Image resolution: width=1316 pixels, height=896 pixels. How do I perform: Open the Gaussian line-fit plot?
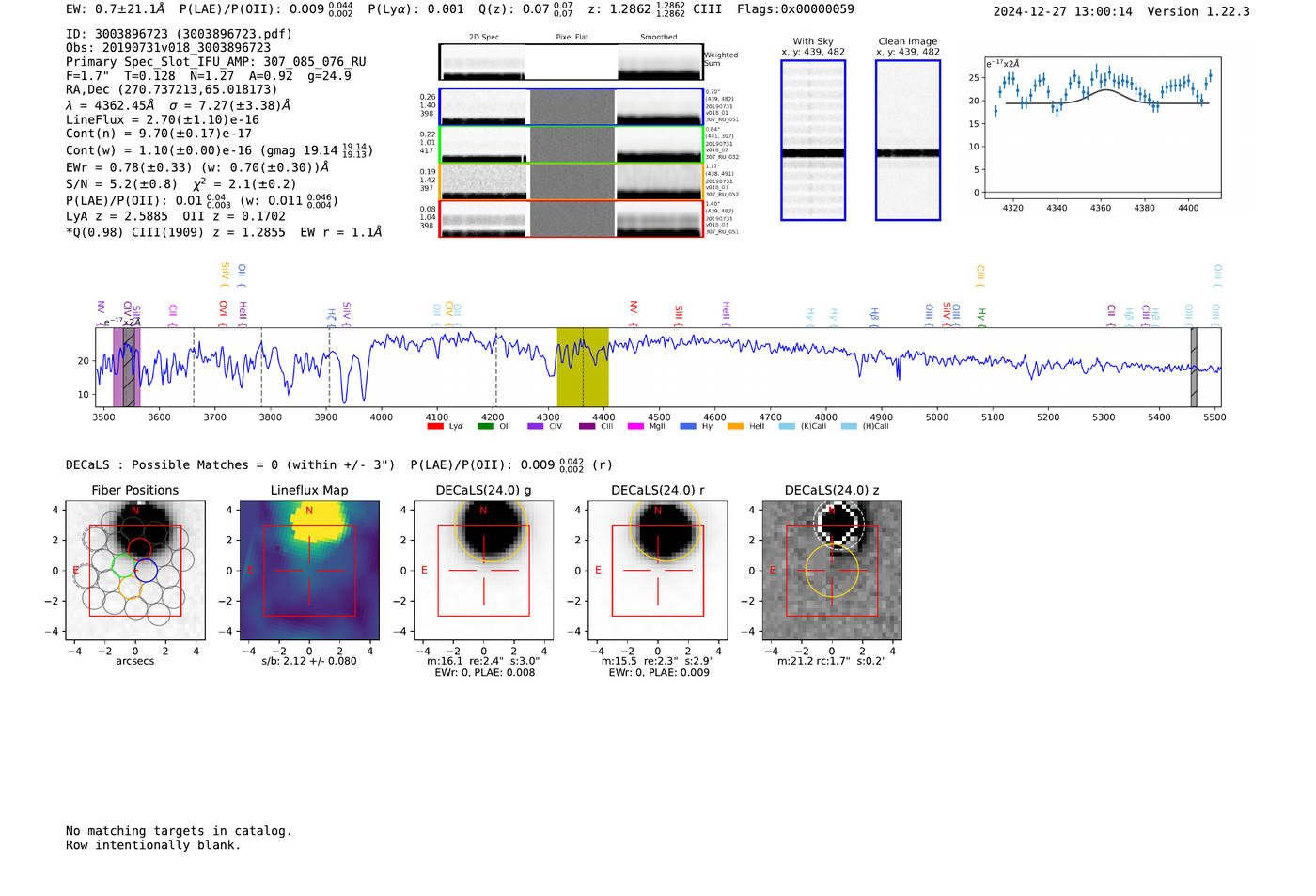[1102, 127]
